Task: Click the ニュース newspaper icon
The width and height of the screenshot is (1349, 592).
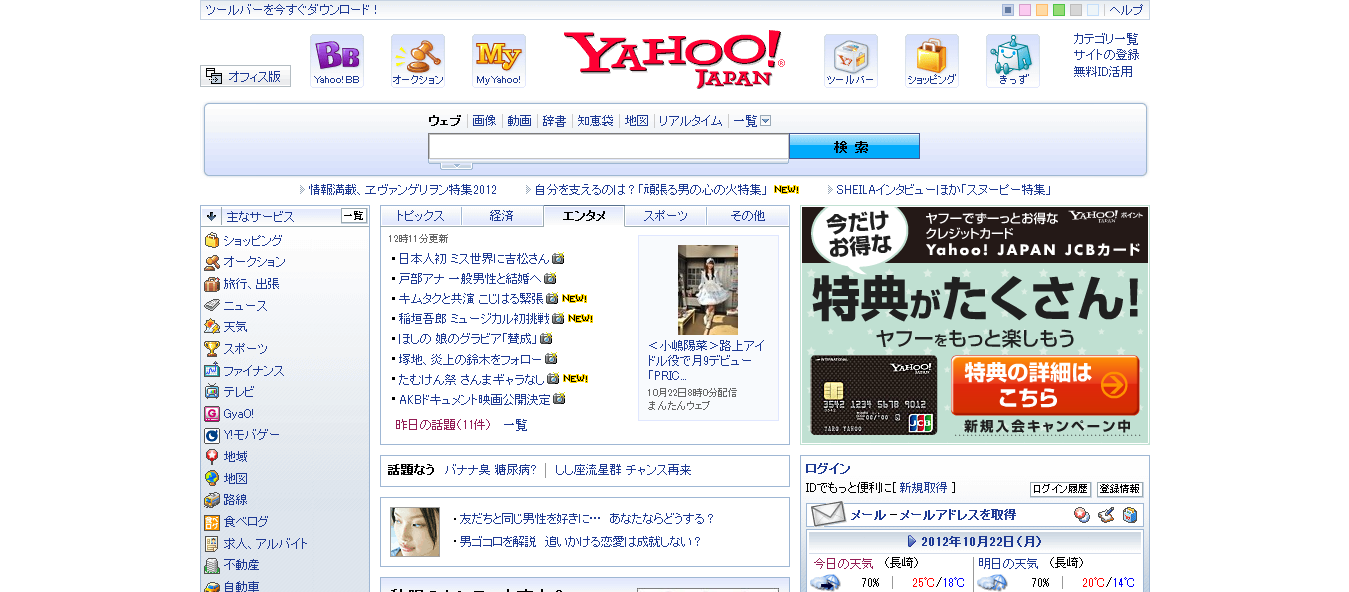Action: [x=212, y=306]
